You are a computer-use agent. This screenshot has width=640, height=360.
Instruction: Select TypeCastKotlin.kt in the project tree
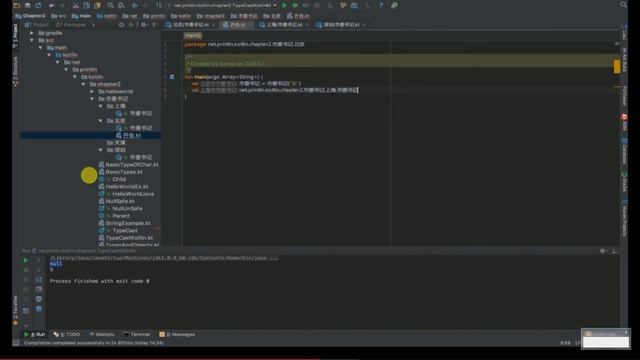tap(126, 238)
